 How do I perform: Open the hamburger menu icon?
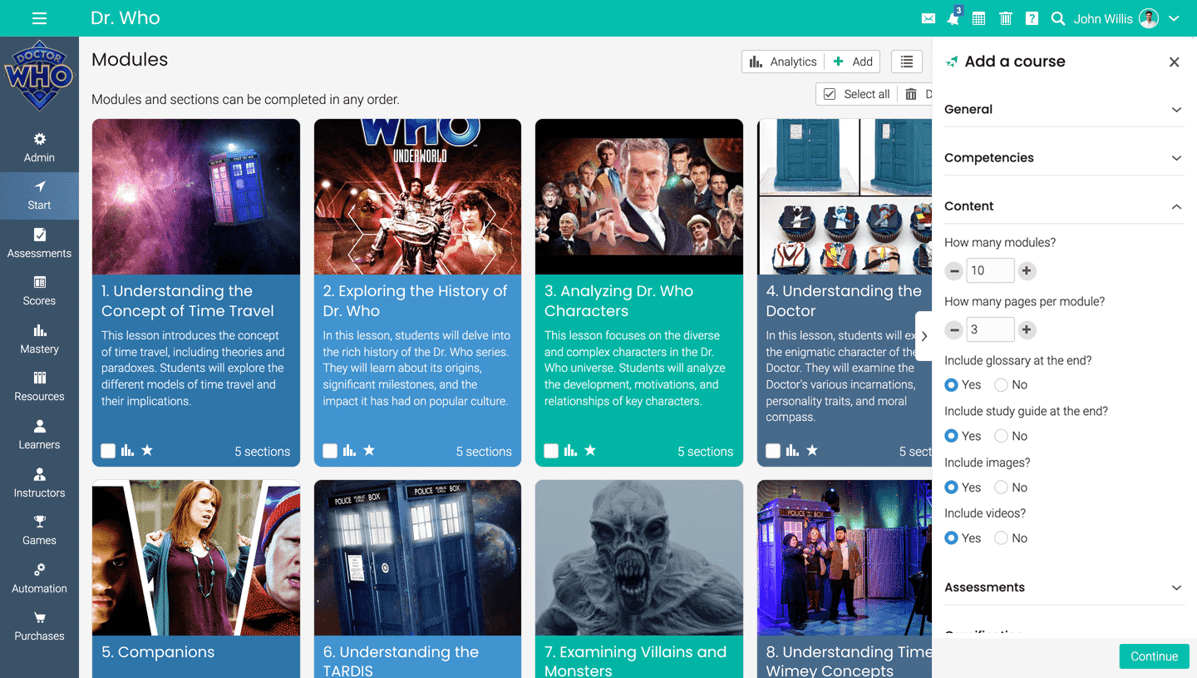(39, 18)
